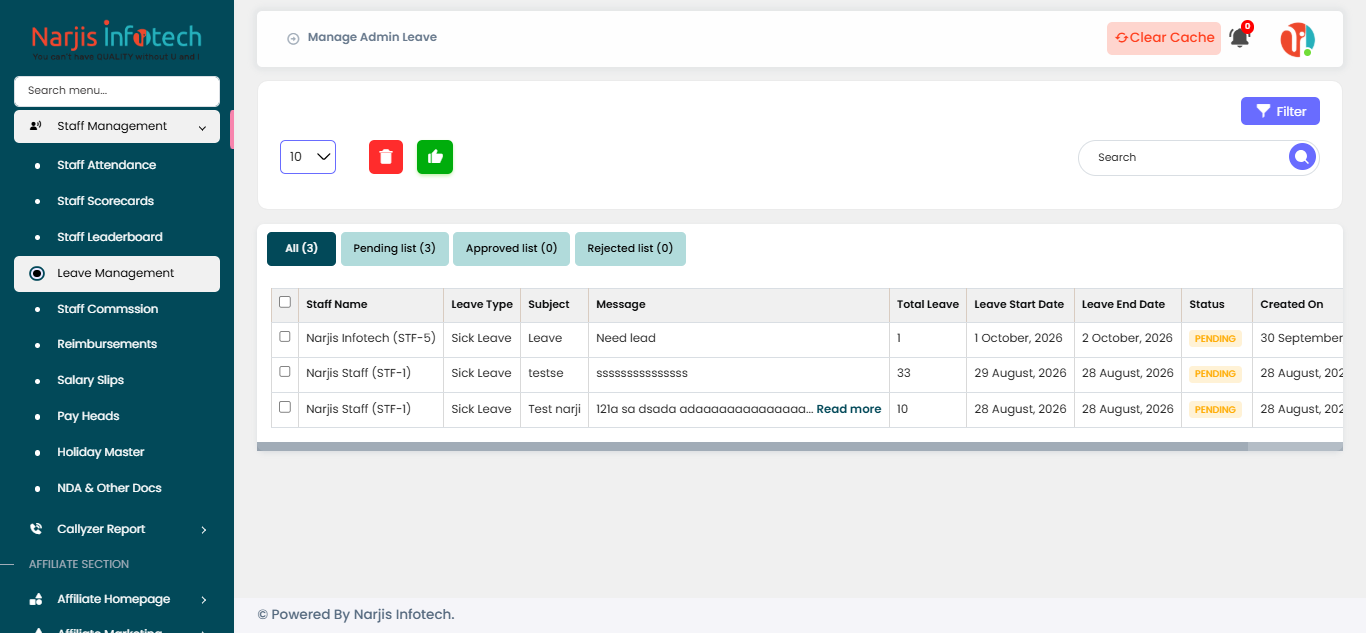Click the PENDING badge in Test narji row
1366x633 pixels.
(1215, 410)
